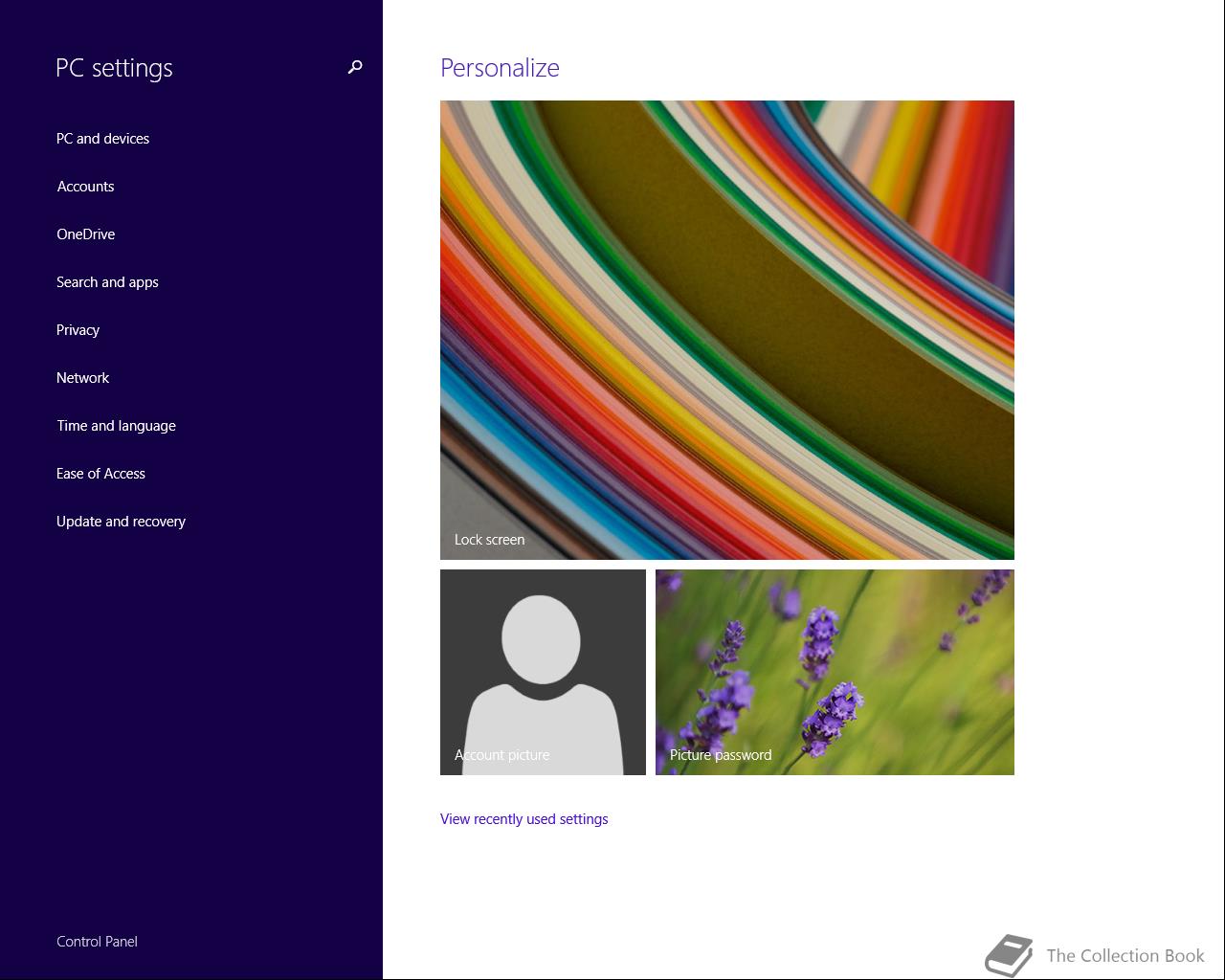Click the search magnifier icon in PC settings

coord(355,67)
